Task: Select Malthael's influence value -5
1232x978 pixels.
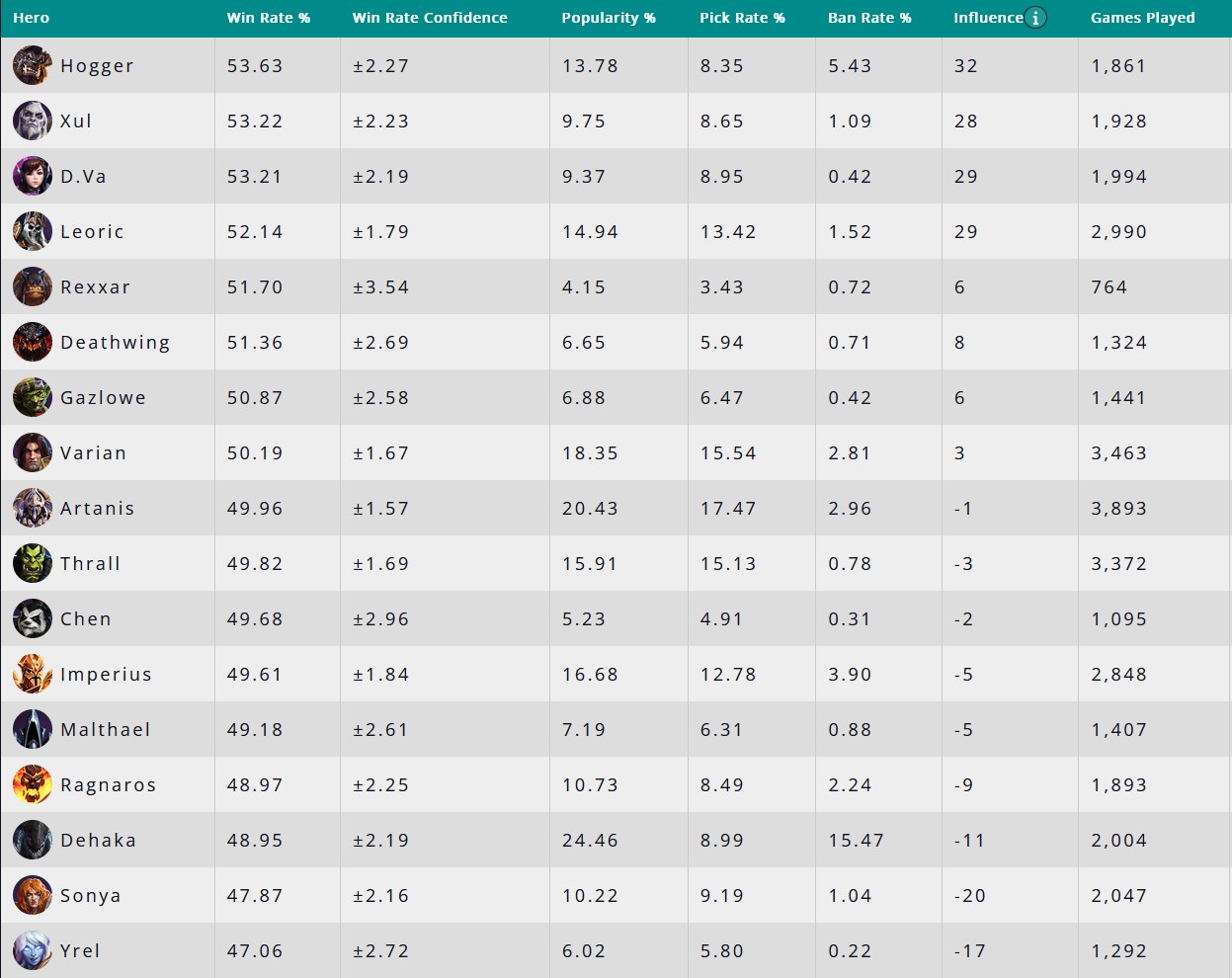Action: (x=964, y=730)
